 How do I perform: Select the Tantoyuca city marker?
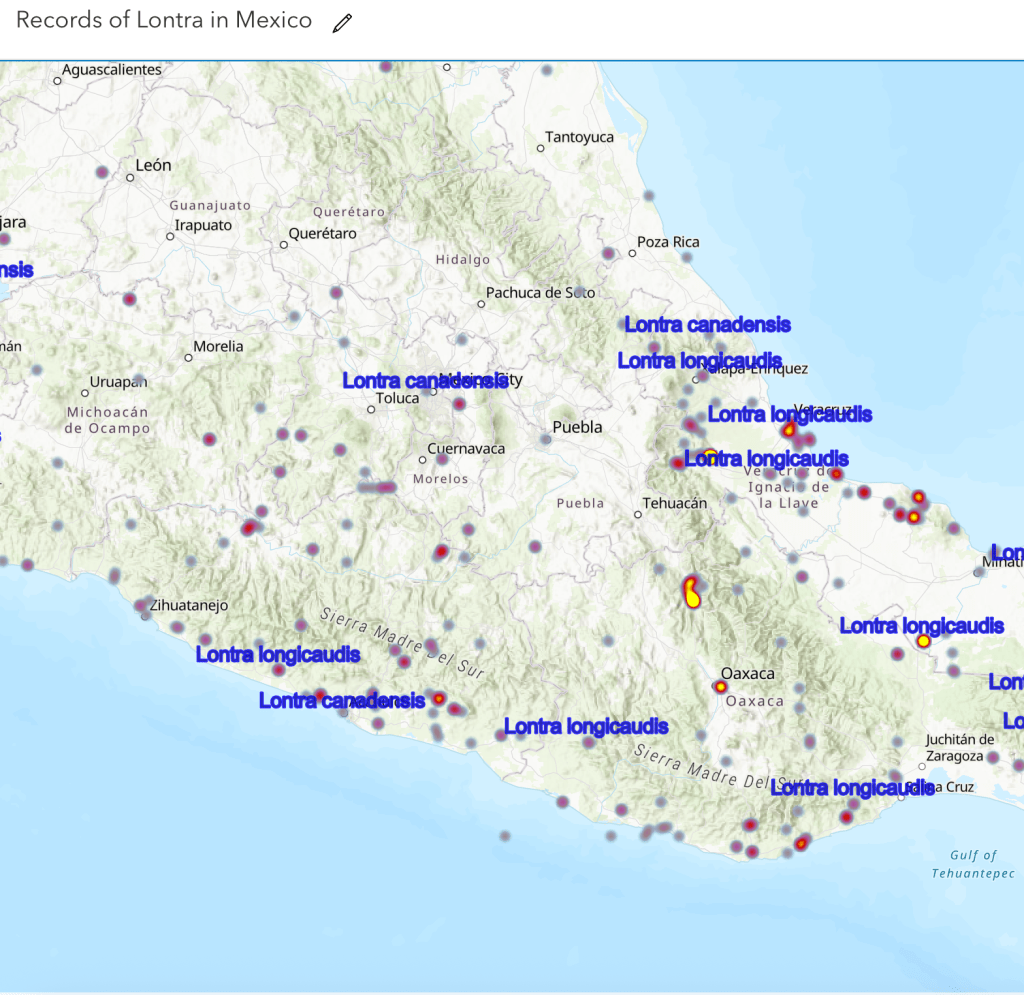[x=540, y=149]
